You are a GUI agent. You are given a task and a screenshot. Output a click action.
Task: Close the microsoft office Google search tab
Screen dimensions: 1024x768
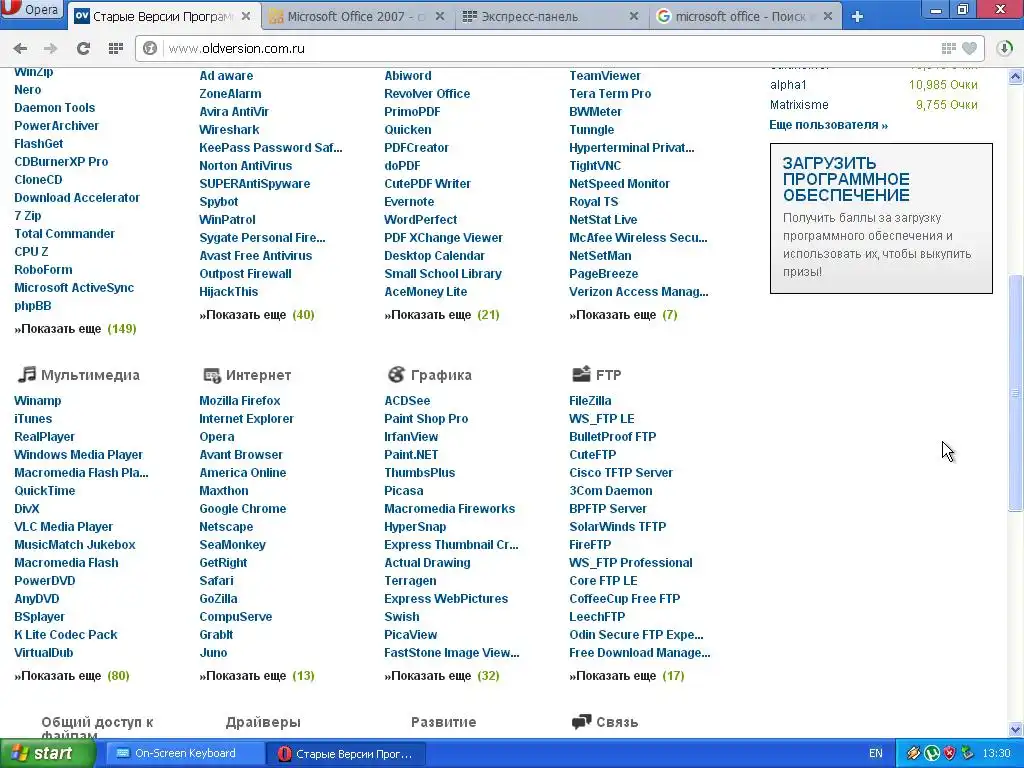coord(827,16)
